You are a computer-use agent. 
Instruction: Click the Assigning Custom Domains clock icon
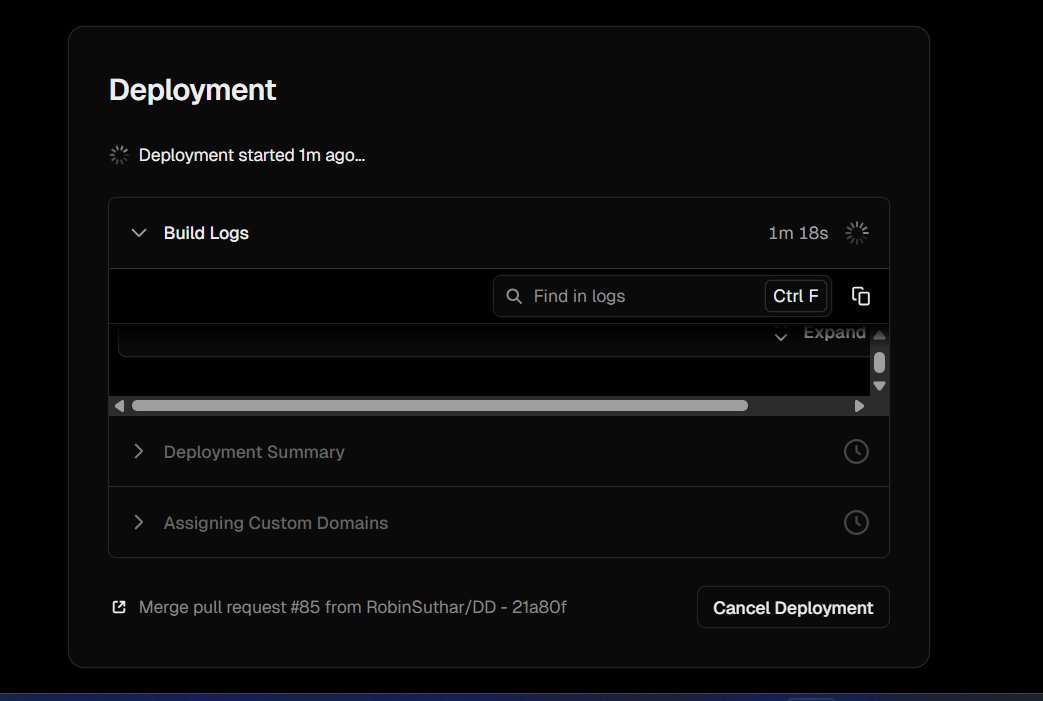(856, 522)
